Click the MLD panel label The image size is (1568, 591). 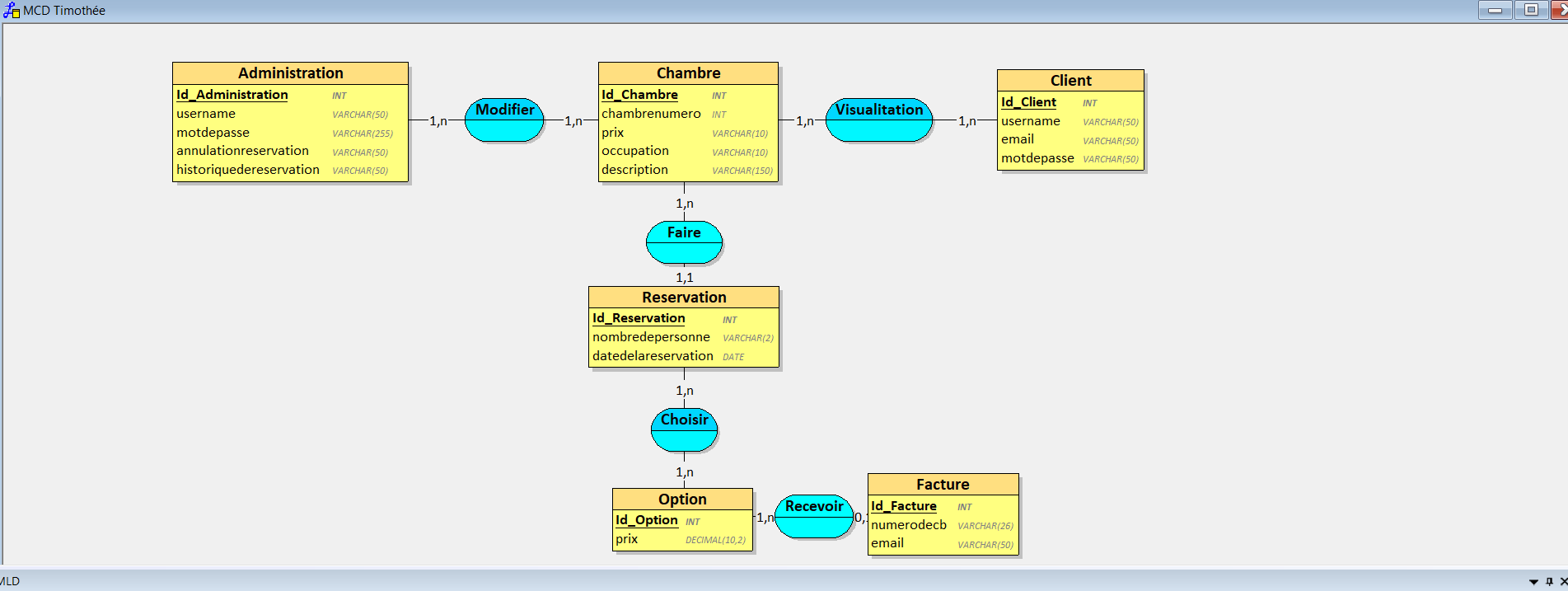pyautogui.click(x=10, y=581)
